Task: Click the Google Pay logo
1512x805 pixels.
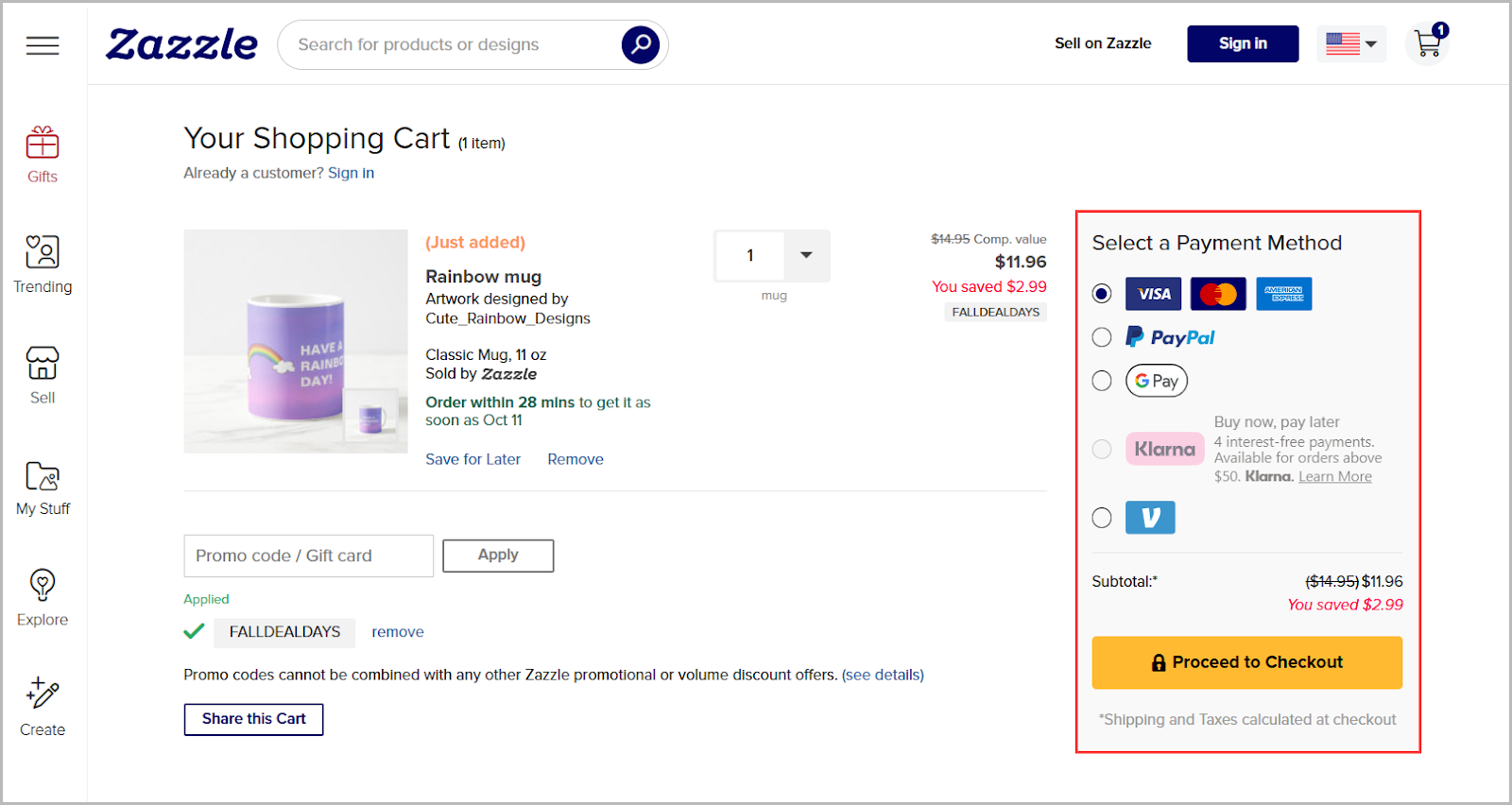Action: click(1157, 381)
